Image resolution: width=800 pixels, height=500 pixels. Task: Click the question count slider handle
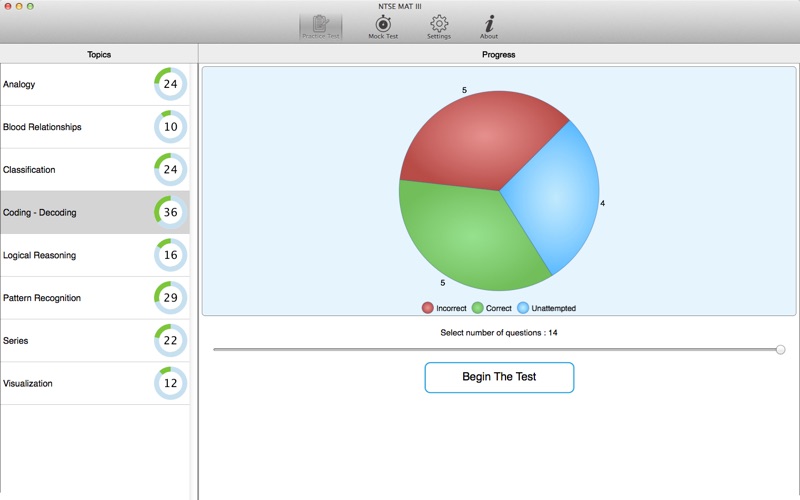[x=780, y=349]
